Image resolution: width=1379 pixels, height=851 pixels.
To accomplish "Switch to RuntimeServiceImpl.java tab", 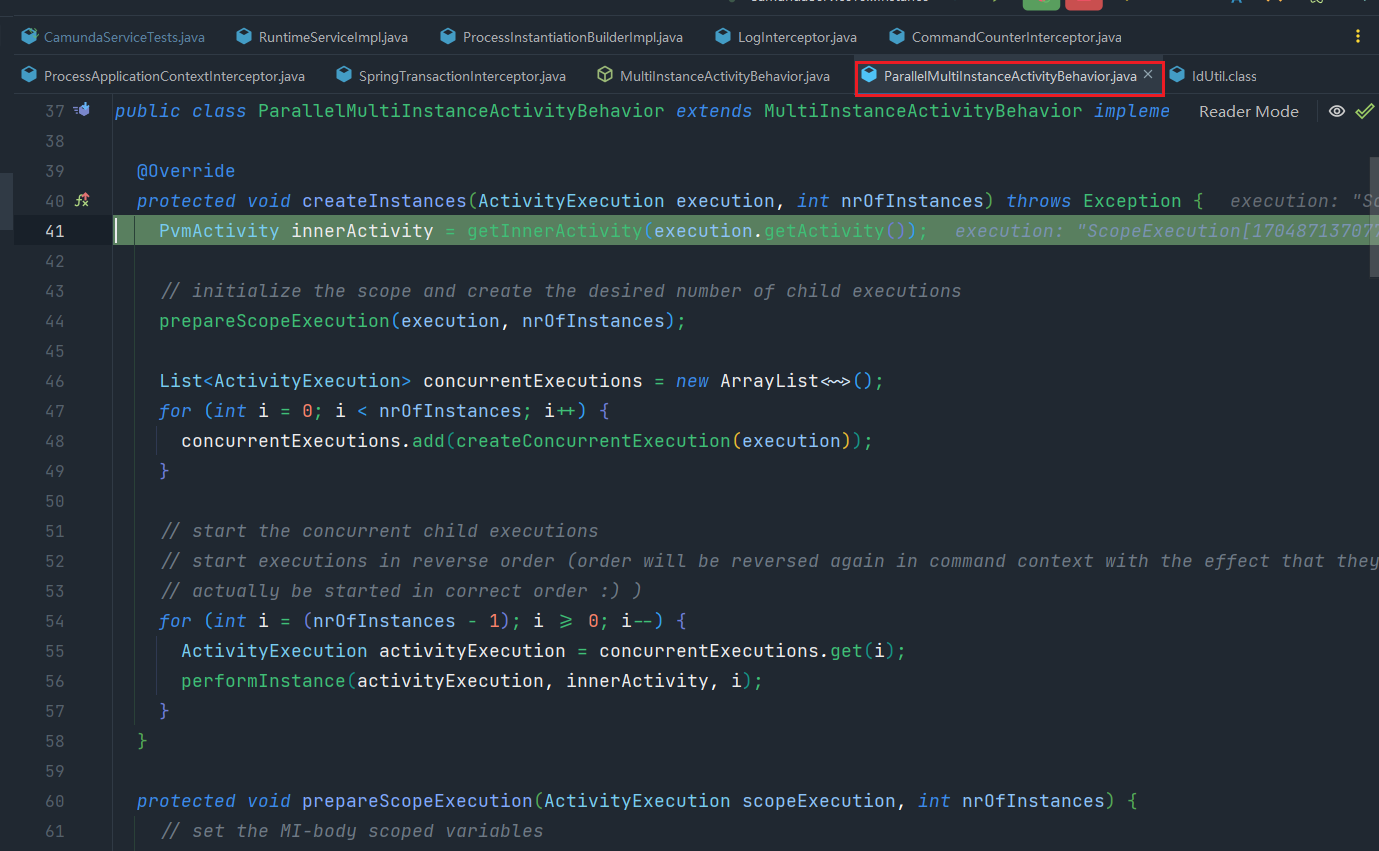I will coord(322,37).
